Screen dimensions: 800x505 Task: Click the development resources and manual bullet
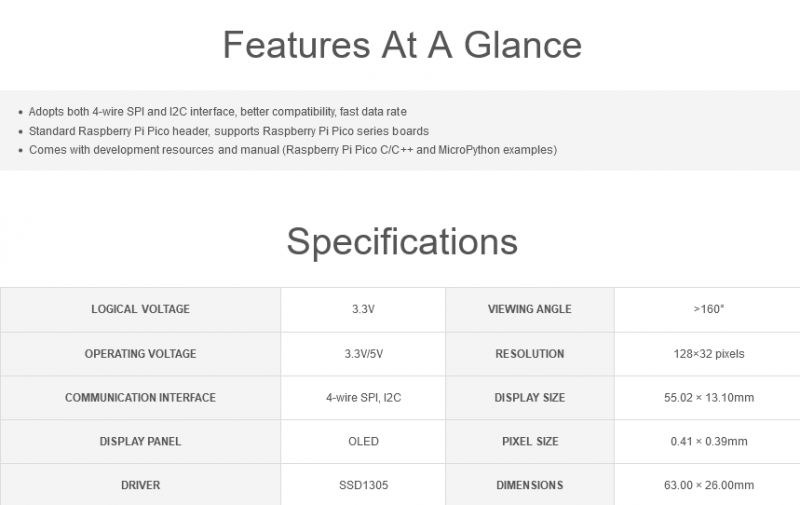(293, 150)
